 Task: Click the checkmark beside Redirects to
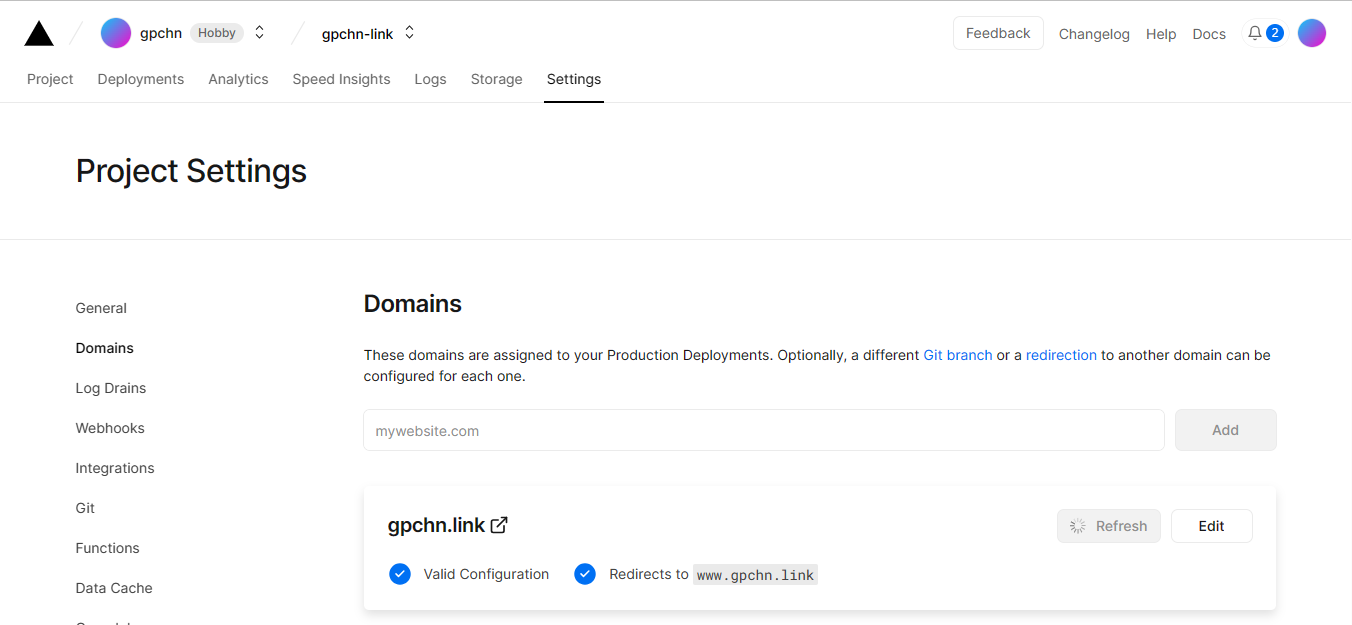pyautogui.click(x=585, y=573)
